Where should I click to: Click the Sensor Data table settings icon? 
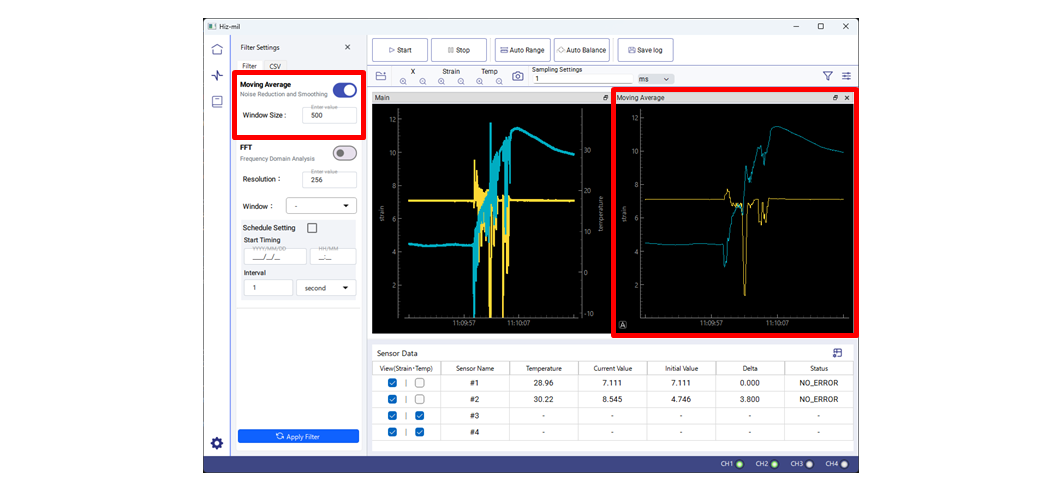click(837, 353)
